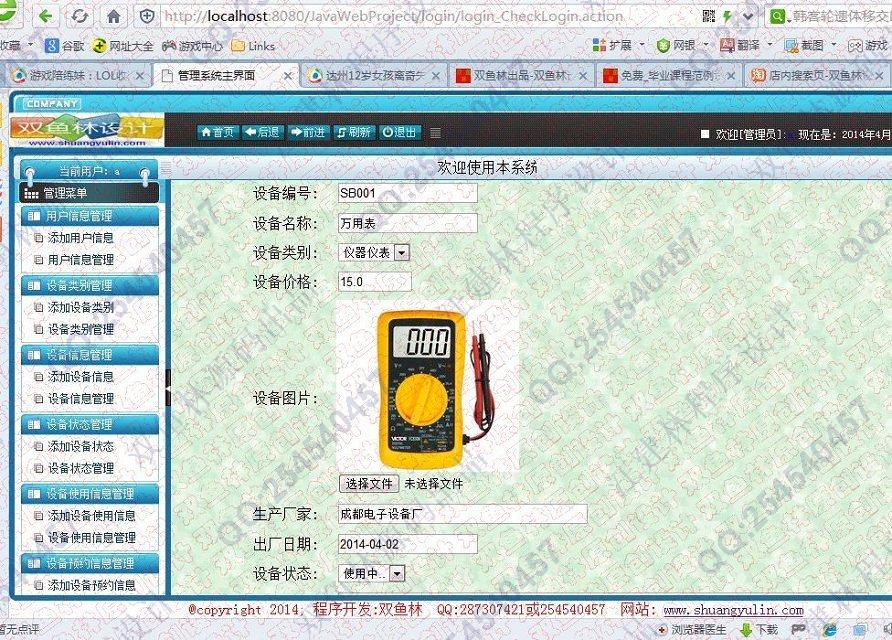Open the 谷歌 bookmark
Image resolution: width=892 pixels, height=640 pixels.
pyautogui.click(x=64, y=46)
